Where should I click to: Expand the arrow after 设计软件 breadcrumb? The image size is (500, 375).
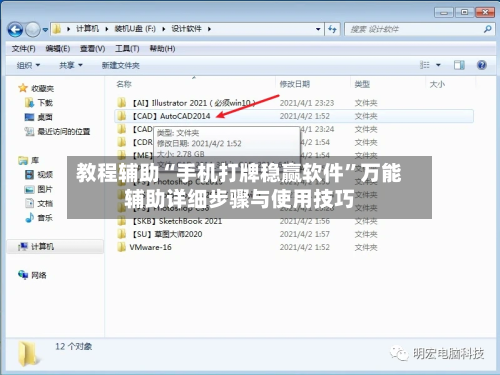point(209,29)
